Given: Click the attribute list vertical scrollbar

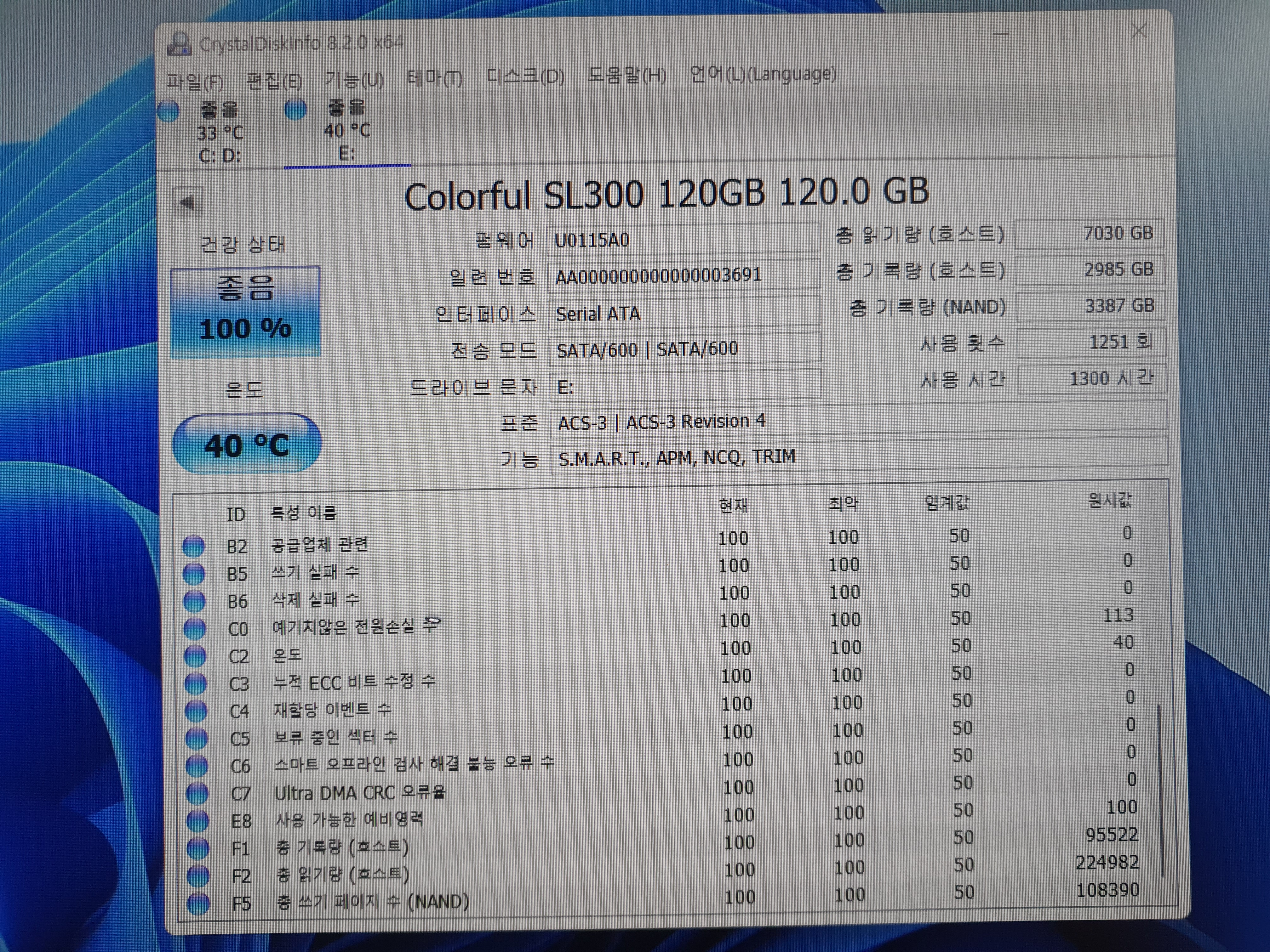Looking at the screenshot, I should pyautogui.click(x=1161, y=791).
